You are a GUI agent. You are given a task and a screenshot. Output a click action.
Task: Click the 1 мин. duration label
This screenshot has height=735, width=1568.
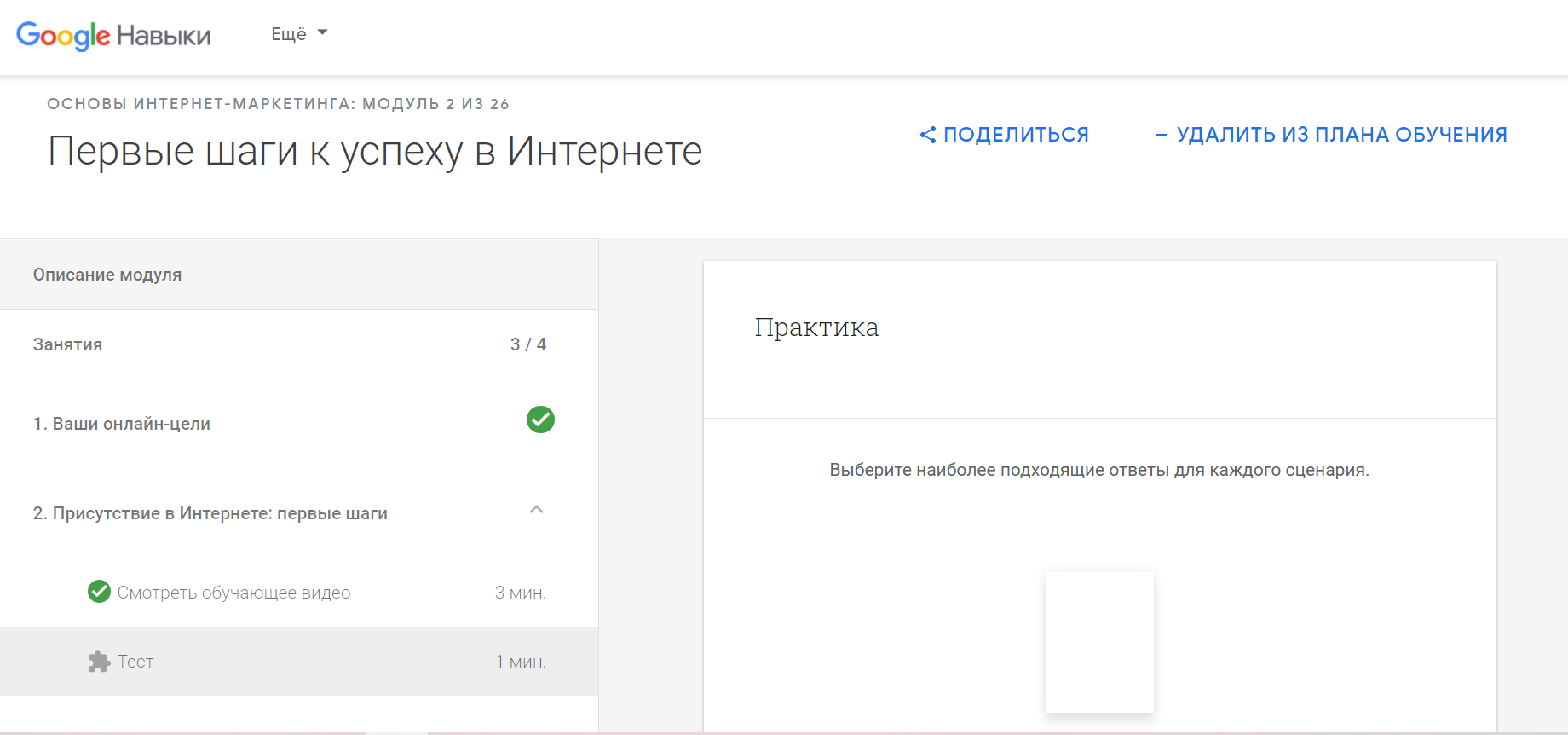(x=521, y=662)
